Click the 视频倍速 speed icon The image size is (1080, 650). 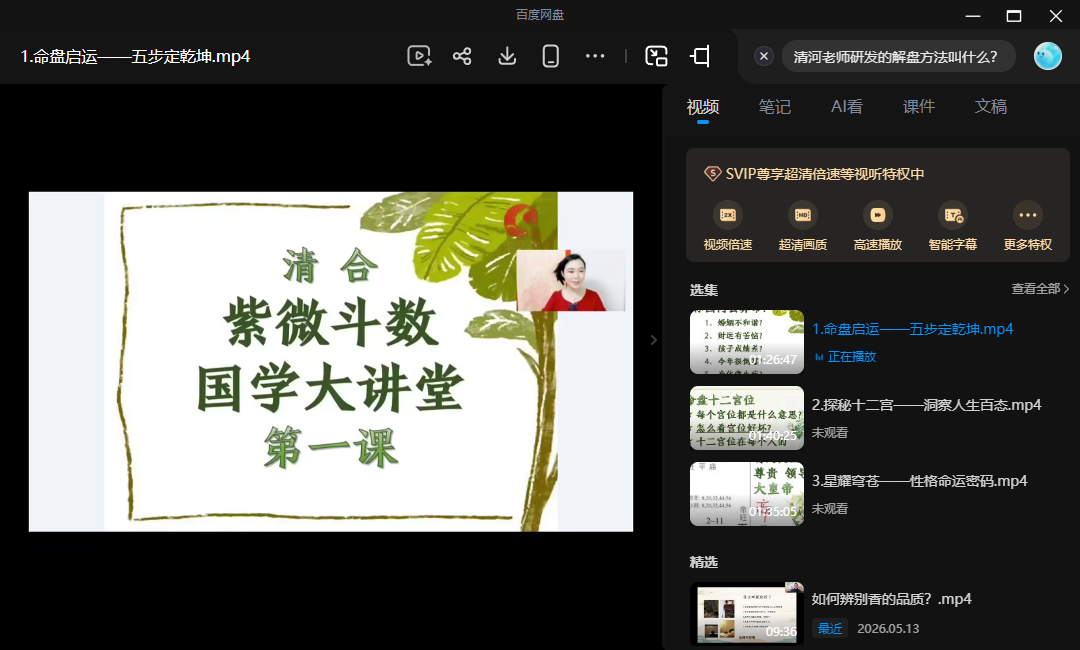[x=727, y=215]
